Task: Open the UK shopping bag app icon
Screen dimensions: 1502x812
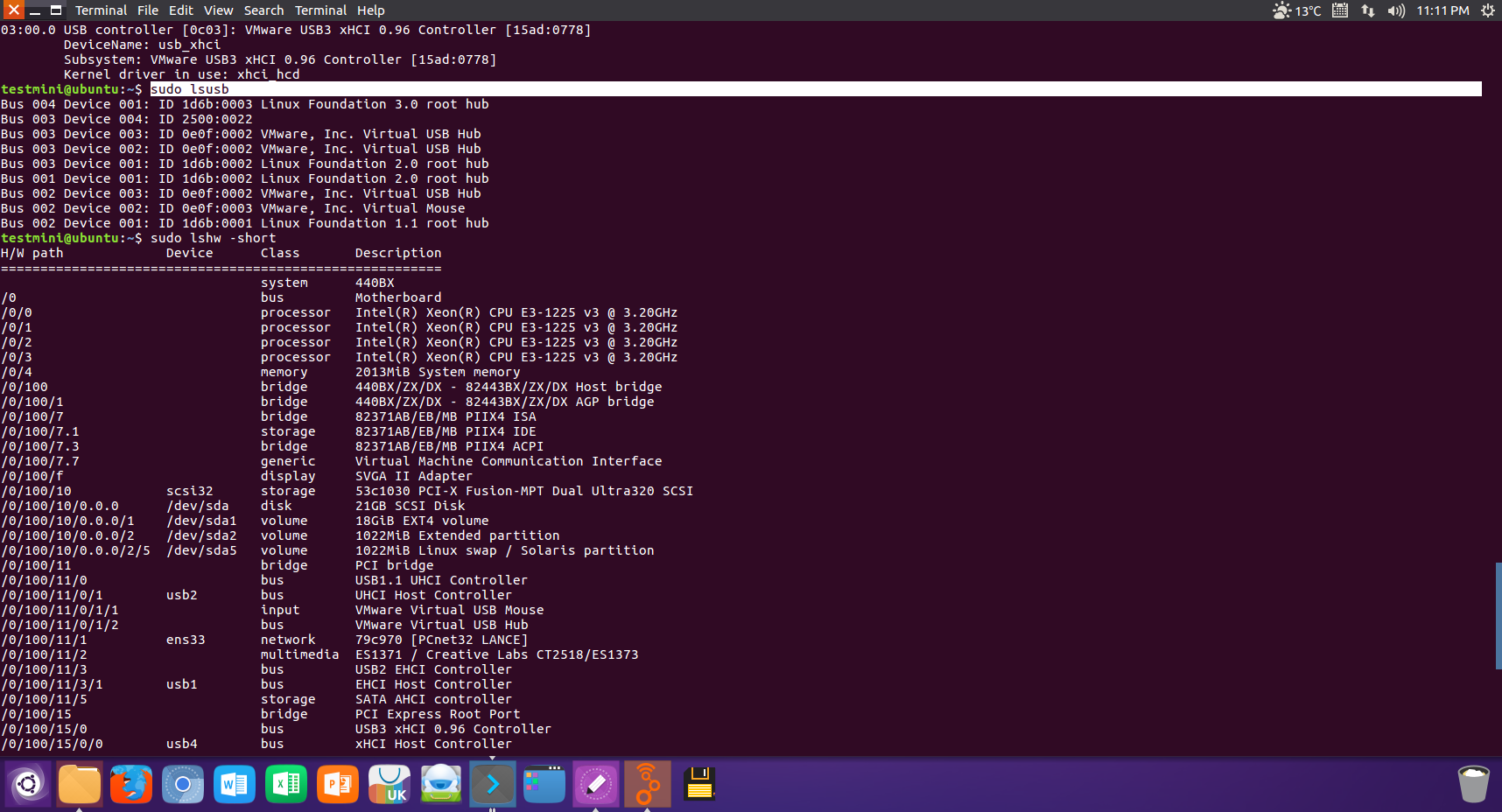Action: [x=390, y=784]
